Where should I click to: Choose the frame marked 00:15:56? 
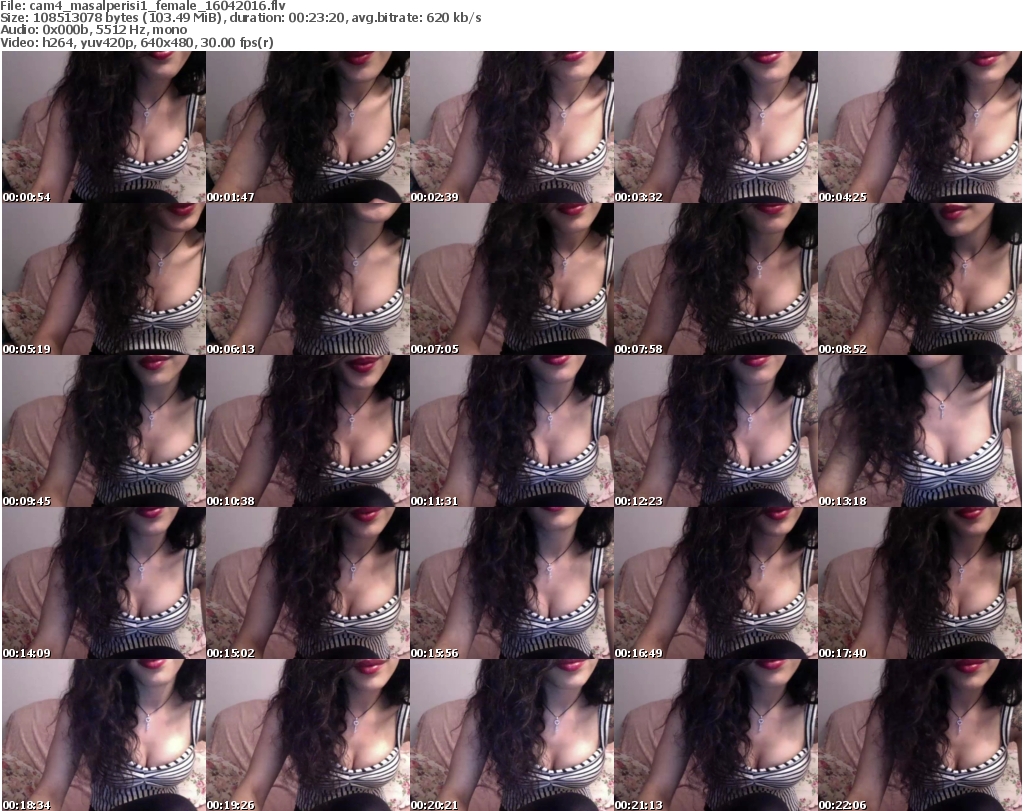tap(512, 582)
